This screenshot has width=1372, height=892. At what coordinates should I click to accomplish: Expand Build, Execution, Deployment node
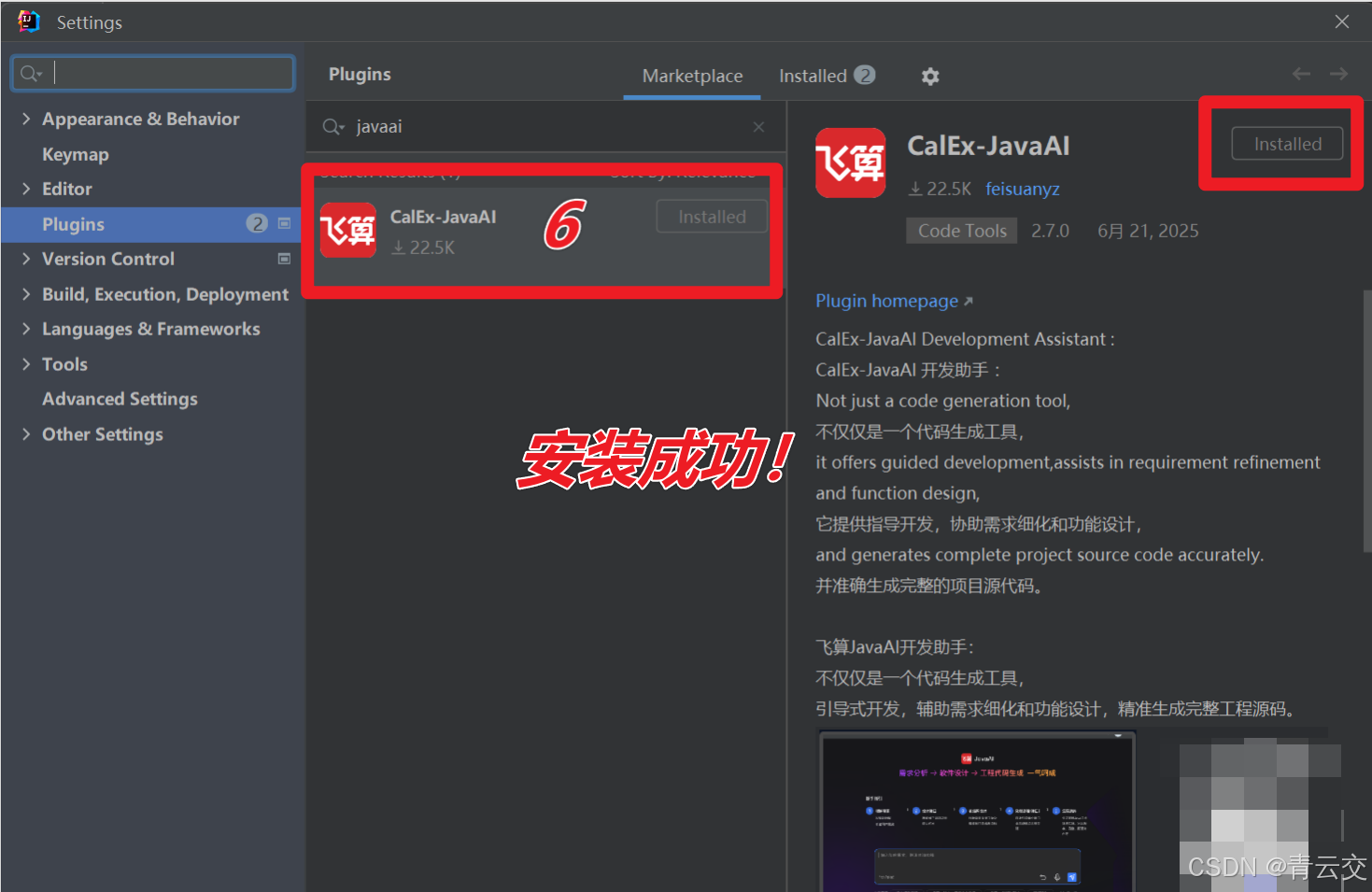(26, 294)
